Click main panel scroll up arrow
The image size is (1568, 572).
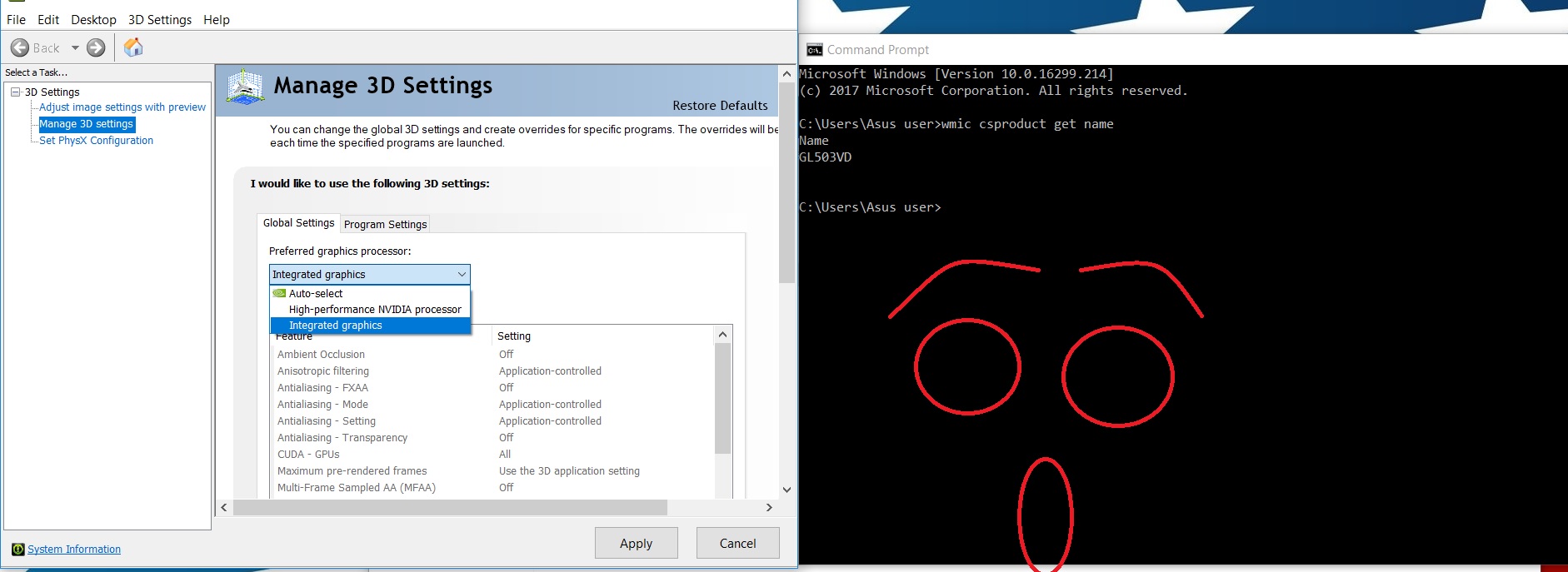pos(786,74)
